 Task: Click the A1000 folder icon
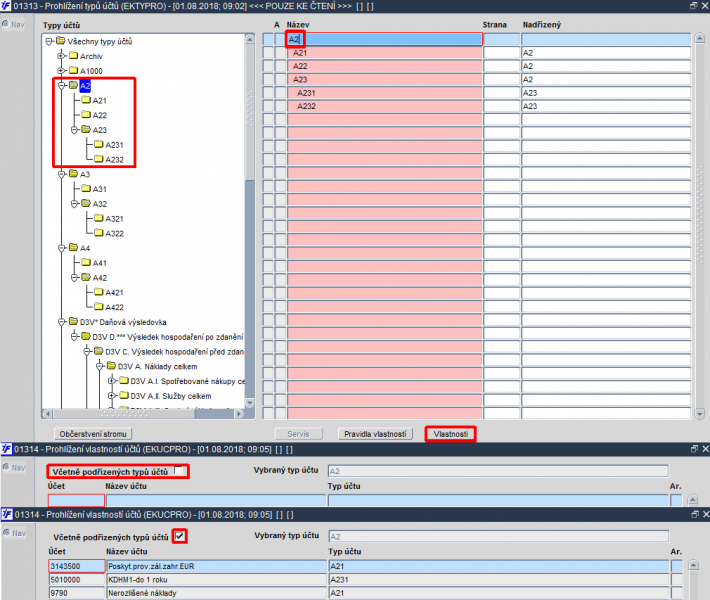coord(73,71)
